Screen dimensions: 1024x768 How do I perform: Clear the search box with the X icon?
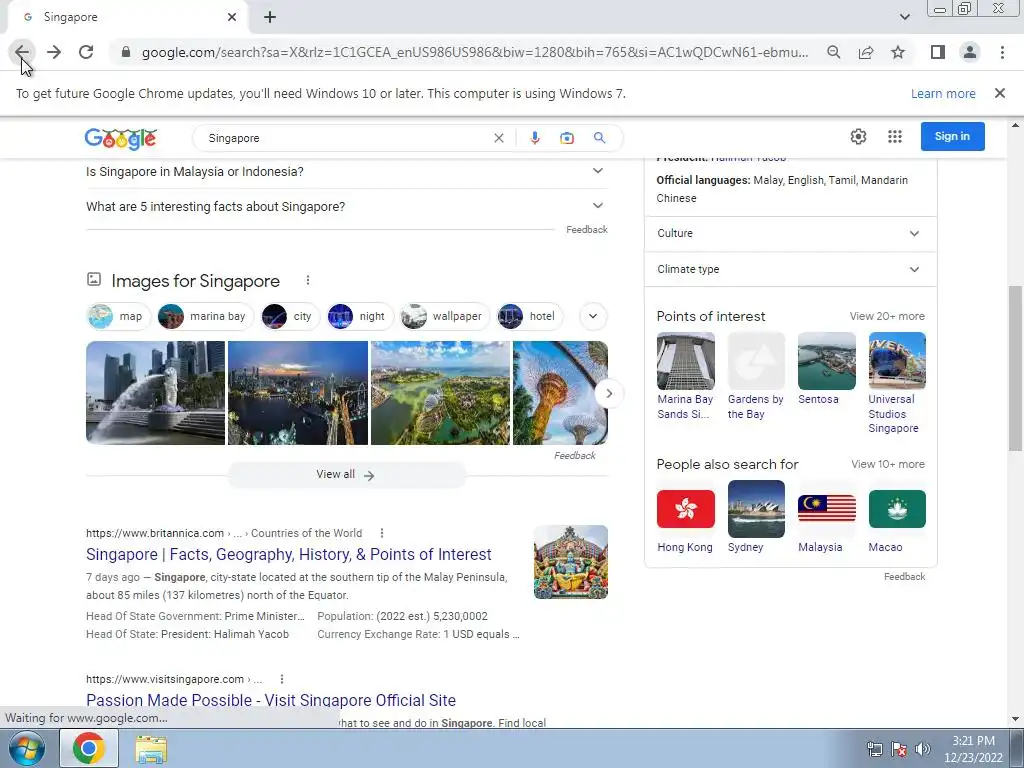(x=499, y=138)
